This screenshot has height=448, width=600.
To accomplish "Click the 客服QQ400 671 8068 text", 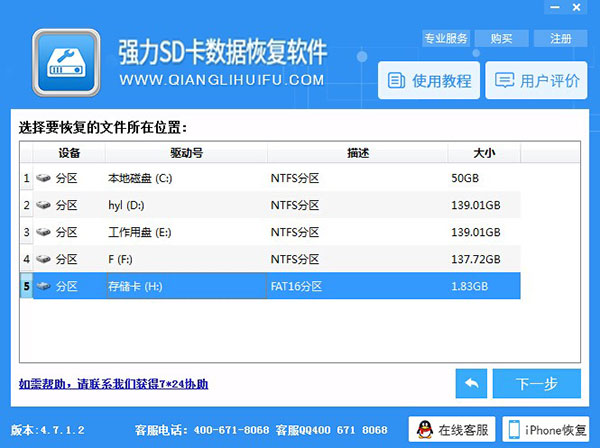I will (331, 430).
